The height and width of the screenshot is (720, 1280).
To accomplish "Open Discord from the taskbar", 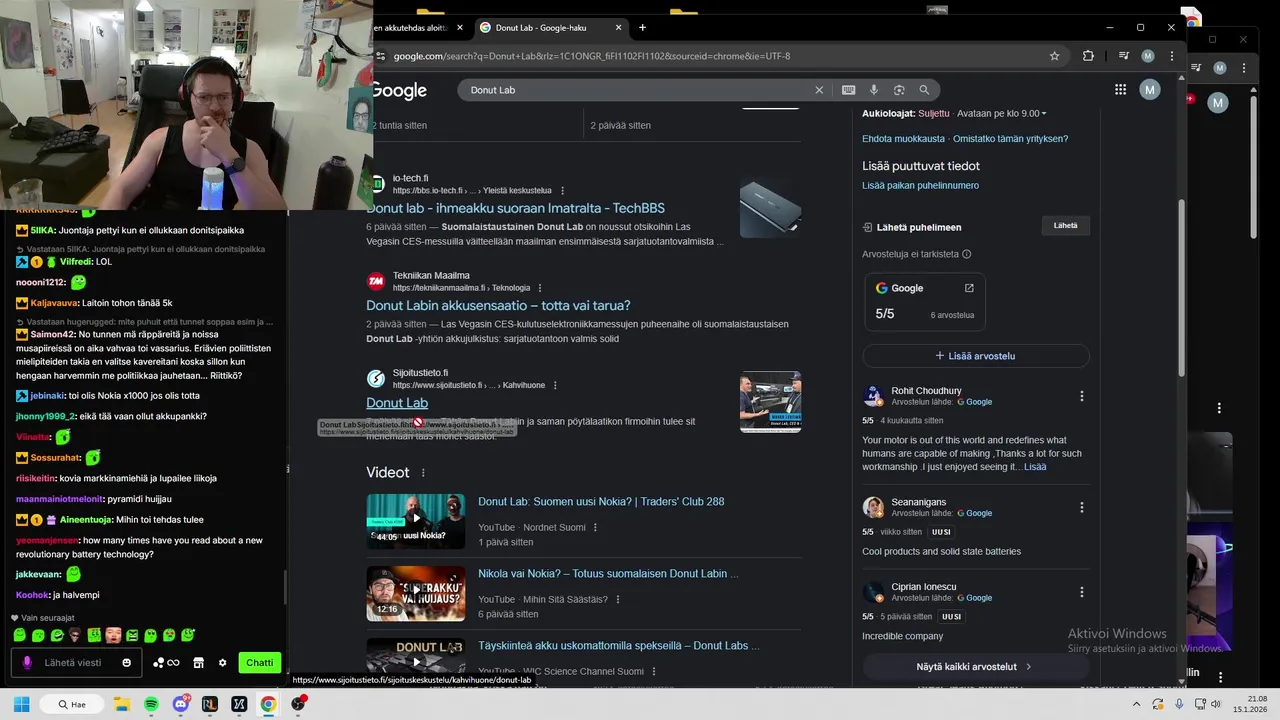I will 181,704.
